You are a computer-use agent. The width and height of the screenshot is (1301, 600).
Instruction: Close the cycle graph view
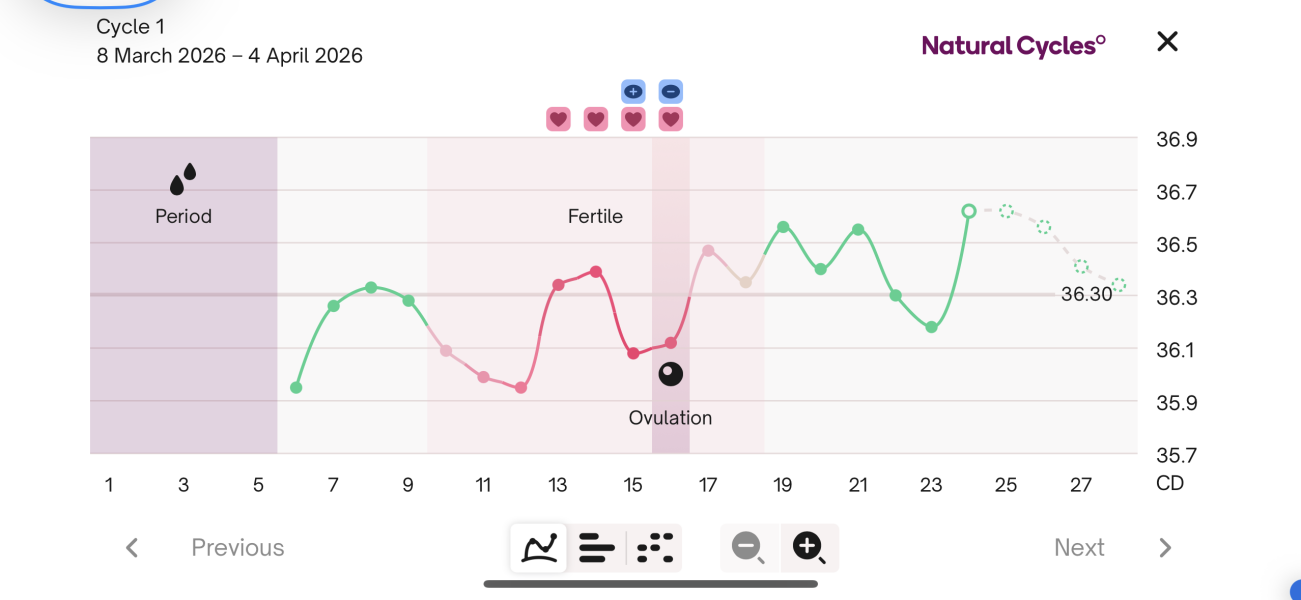click(1167, 42)
